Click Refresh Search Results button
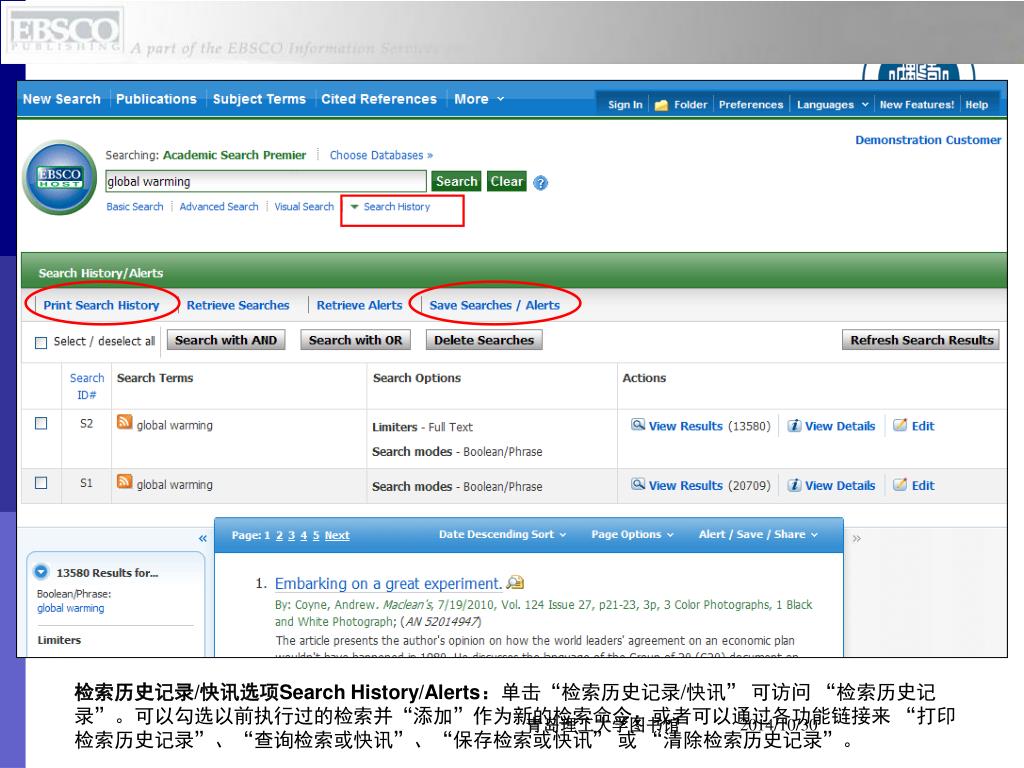This screenshot has width=1024, height=768. [x=921, y=340]
